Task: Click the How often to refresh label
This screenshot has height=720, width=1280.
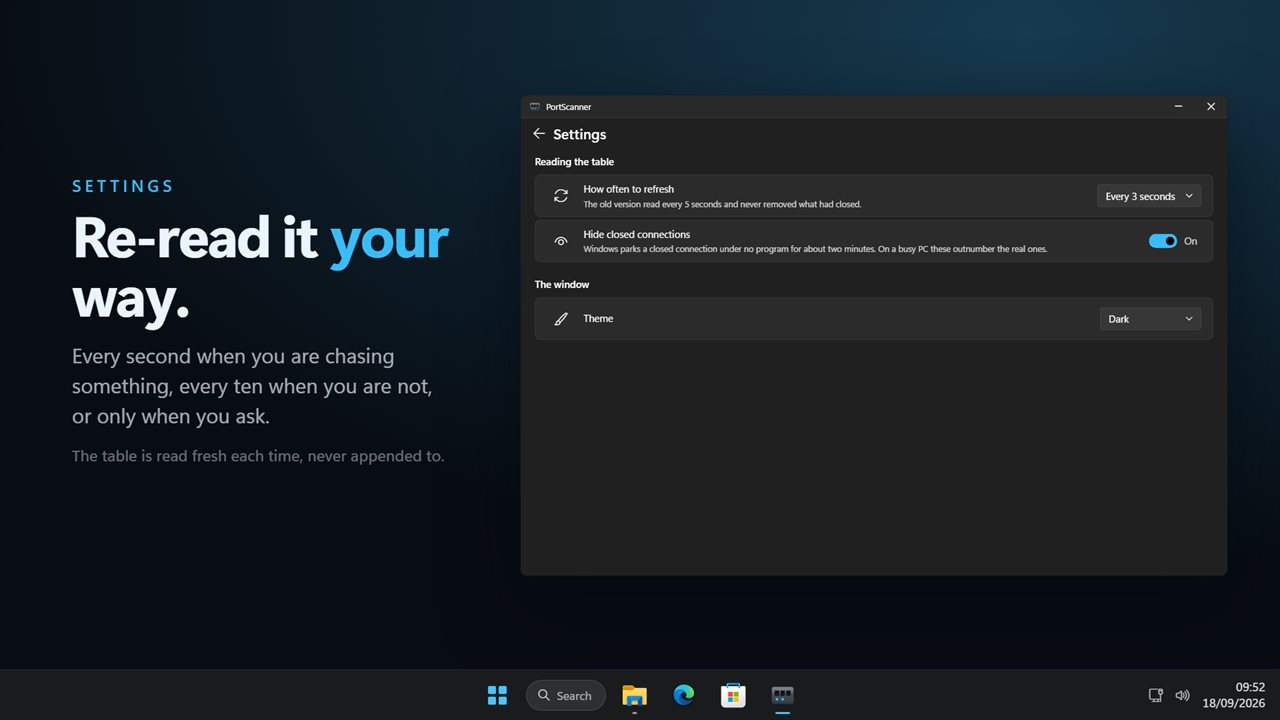Action: [x=629, y=189]
